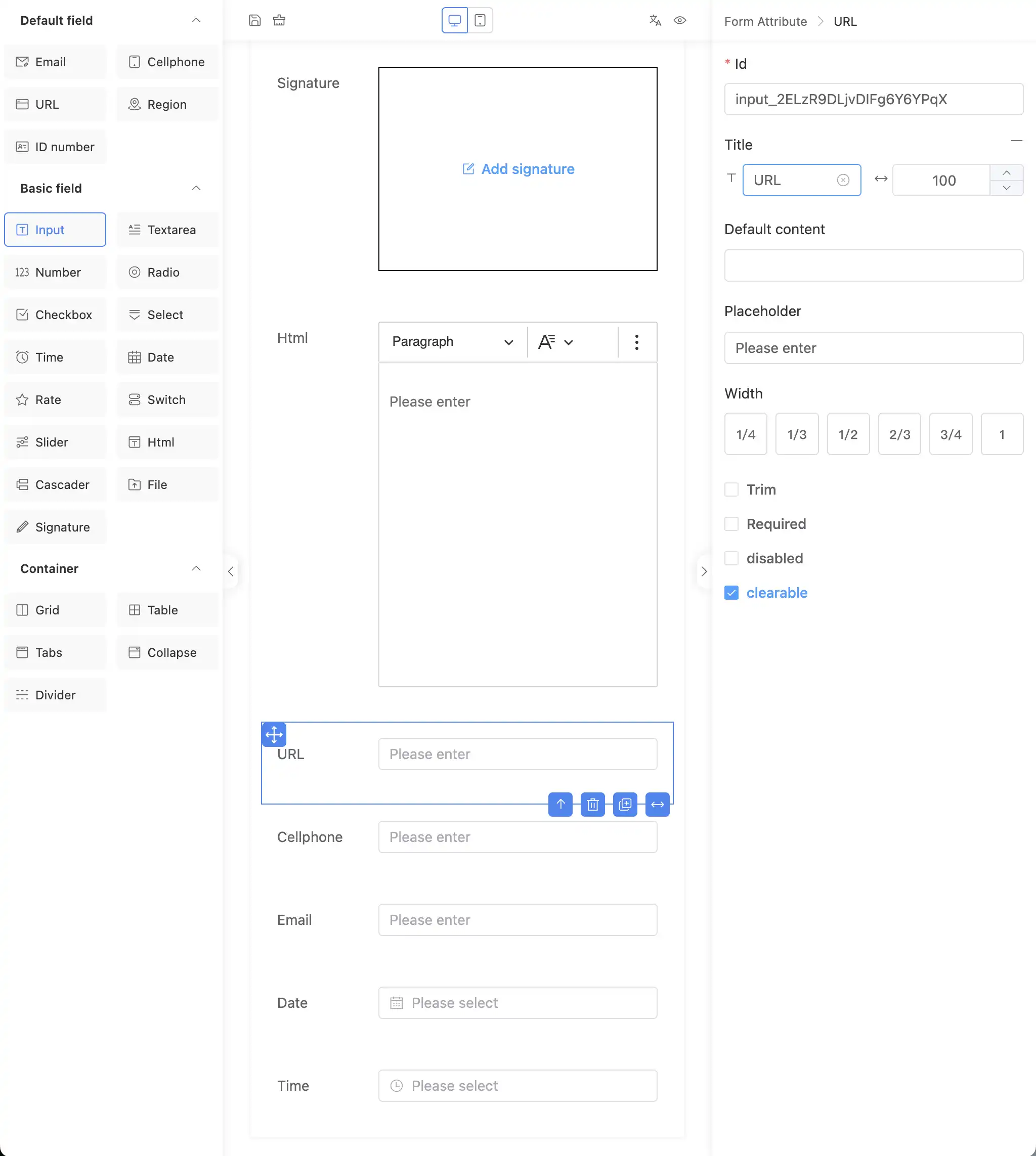This screenshot has height=1156, width=1036.
Task: Click the Signature component in sidebar
Action: tap(55, 527)
